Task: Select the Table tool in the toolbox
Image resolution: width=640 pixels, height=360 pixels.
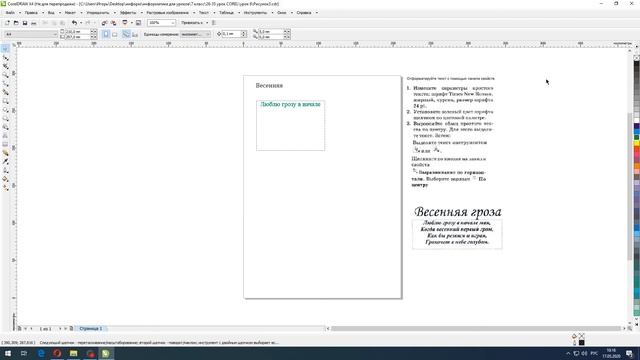Action: (x=5, y=144)
